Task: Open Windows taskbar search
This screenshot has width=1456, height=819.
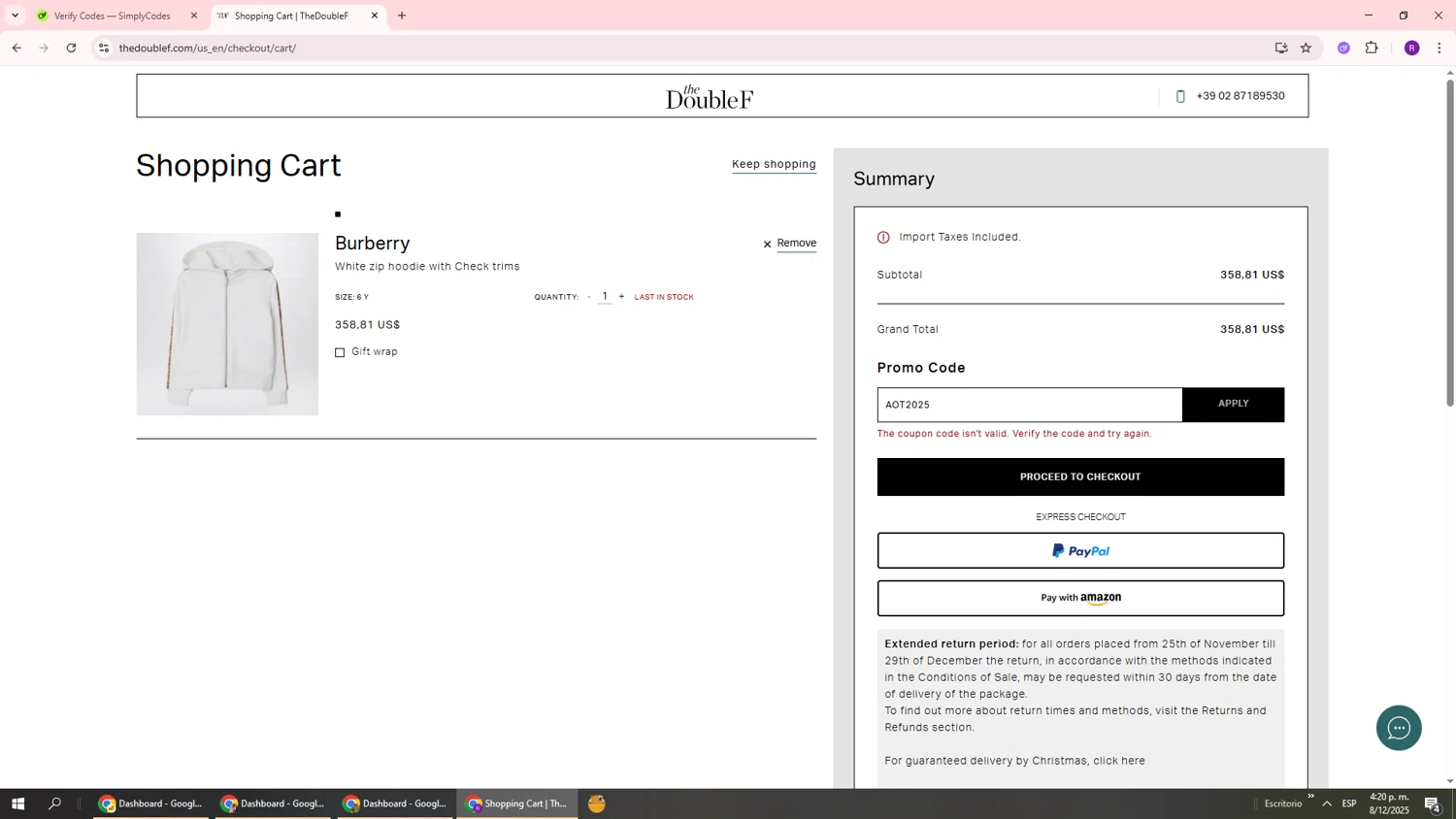Action: click(x=55, y=803)
